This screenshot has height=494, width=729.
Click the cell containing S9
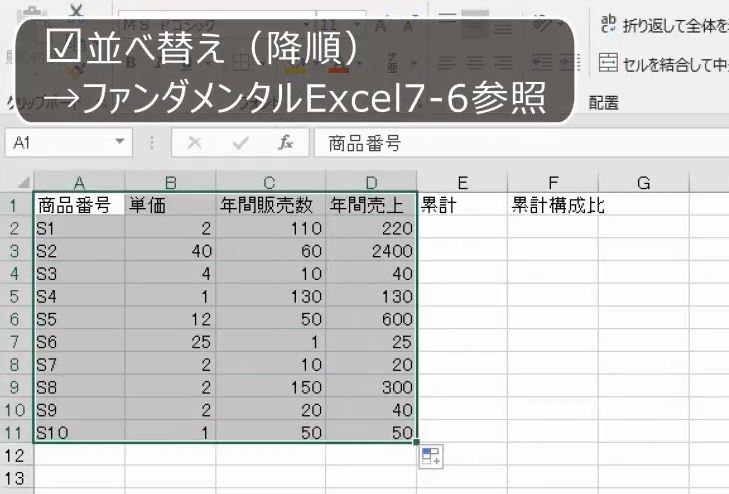coord(79,410)
